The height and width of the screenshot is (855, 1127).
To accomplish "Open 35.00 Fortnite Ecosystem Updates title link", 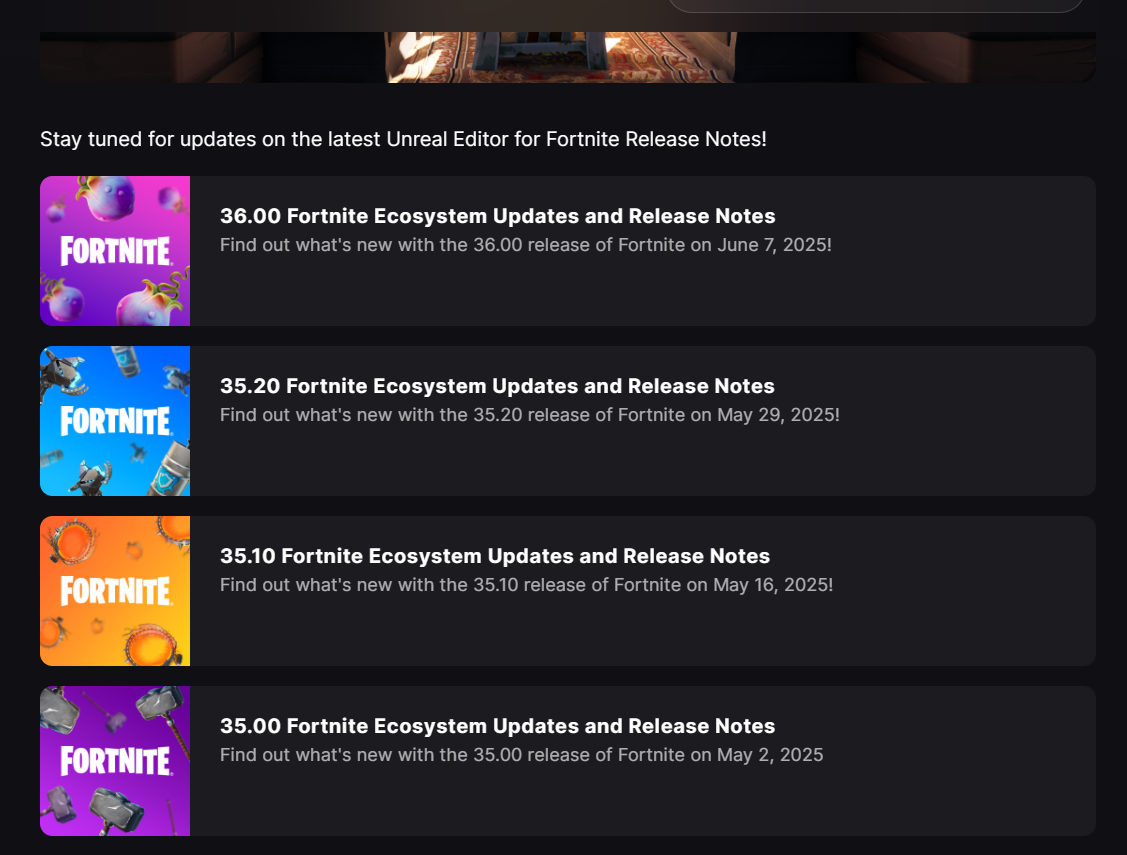I will (x=497, y=726).
